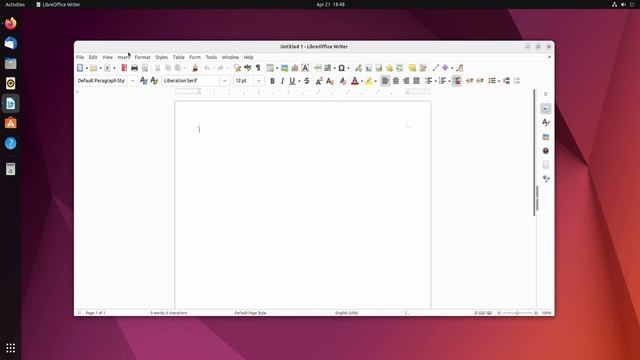Click the Insert Chart icon
The width and height of the screenshot is (640, 360).
coord(295,68)
